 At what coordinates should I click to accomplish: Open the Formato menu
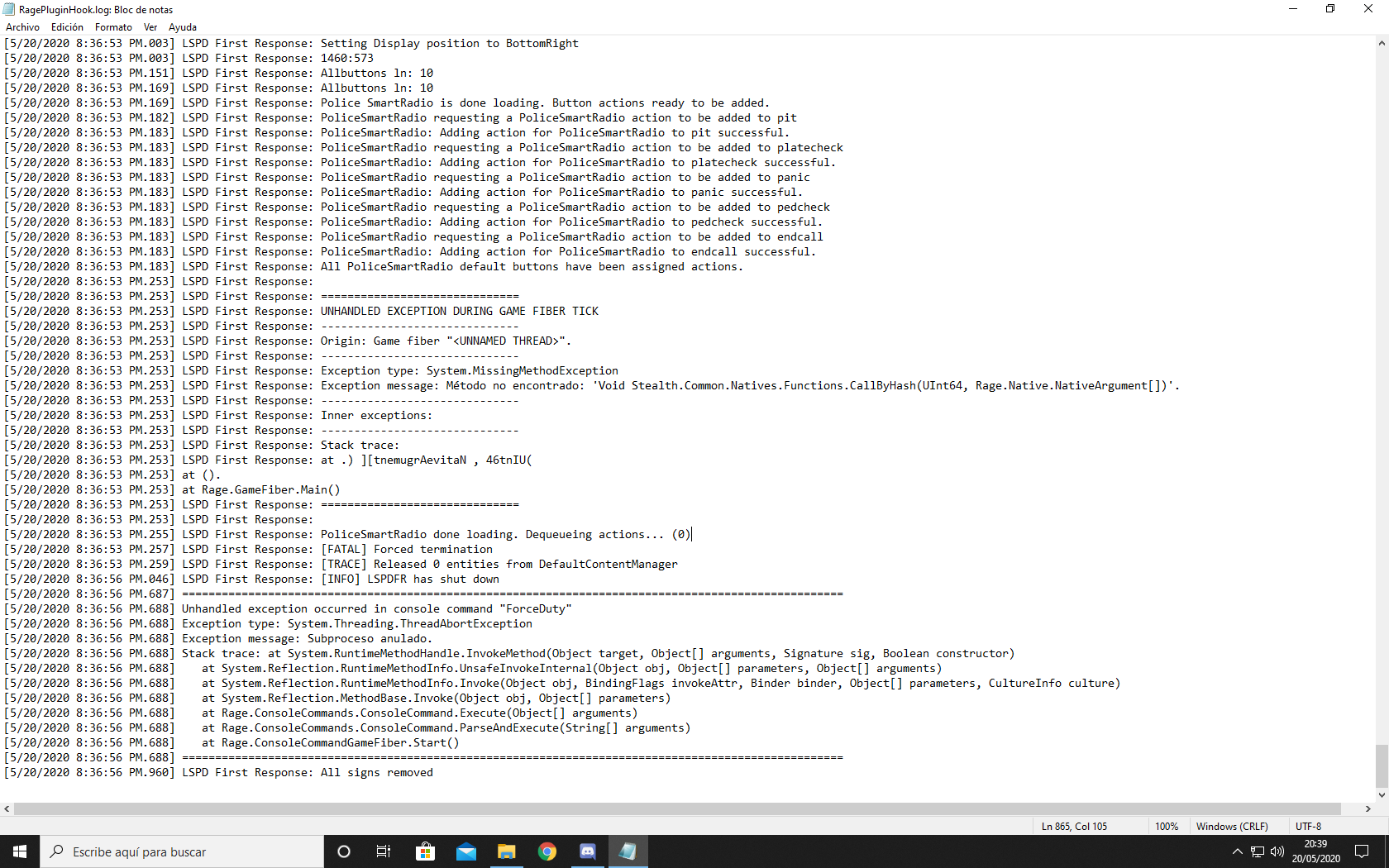(113, 27)
